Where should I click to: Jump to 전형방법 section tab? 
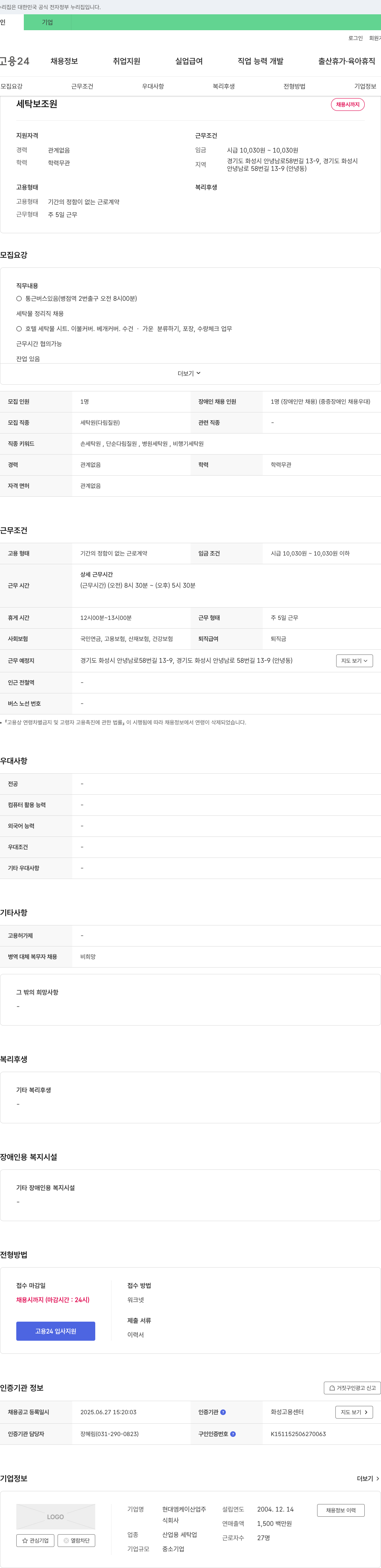pos(294,87)
